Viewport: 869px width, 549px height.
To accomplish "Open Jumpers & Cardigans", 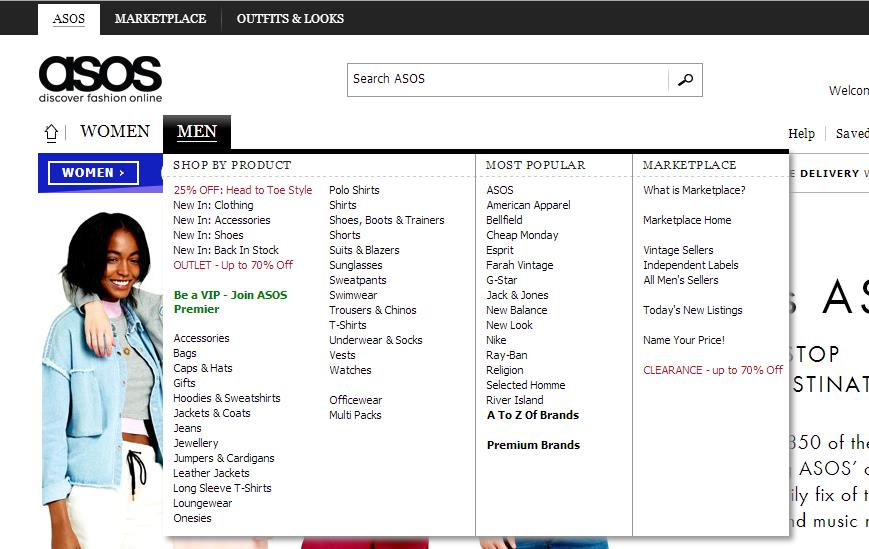I will tap(223, 458).
